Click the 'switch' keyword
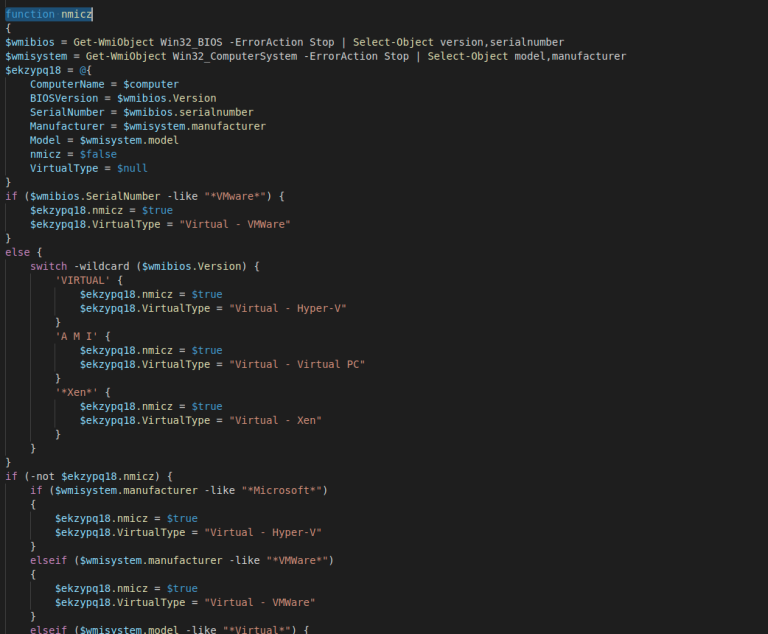Image resolution: width=768 pixels, height=634 pixels. 48,267
